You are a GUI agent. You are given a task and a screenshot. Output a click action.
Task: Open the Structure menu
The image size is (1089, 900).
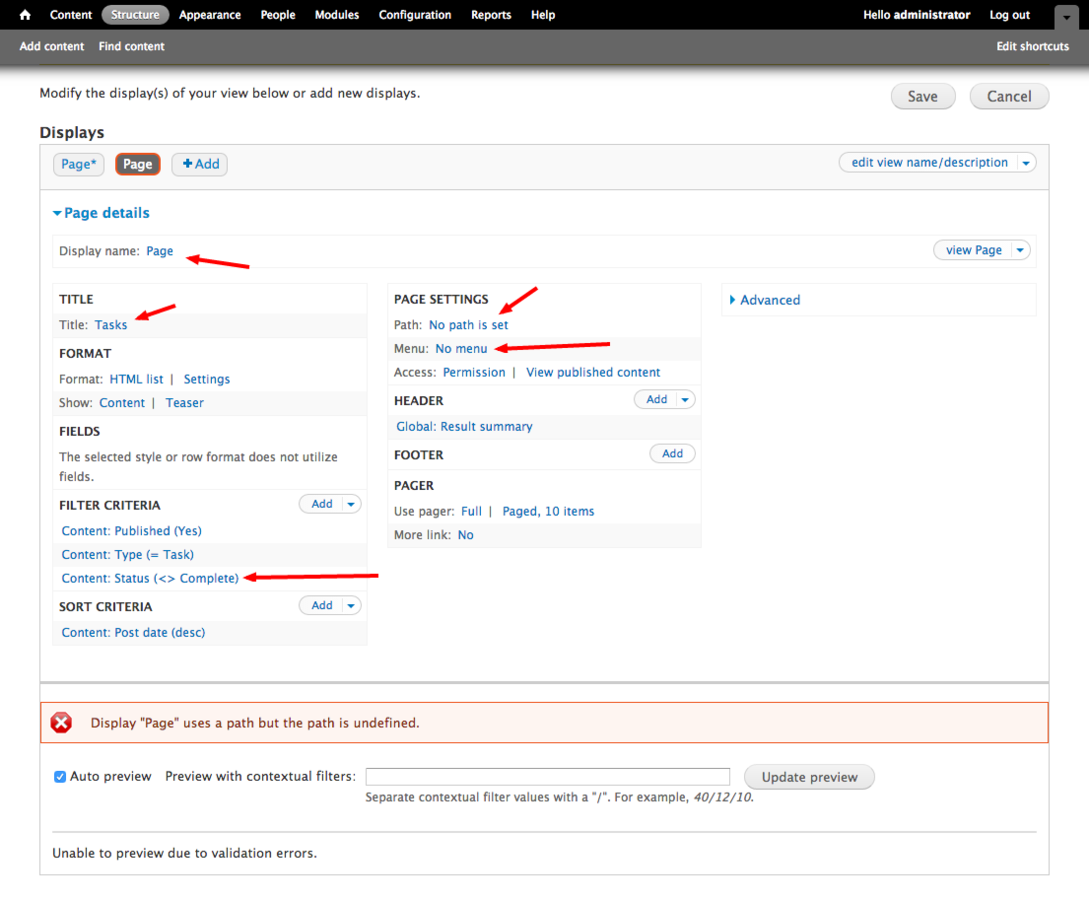click(x=135, y=15)
